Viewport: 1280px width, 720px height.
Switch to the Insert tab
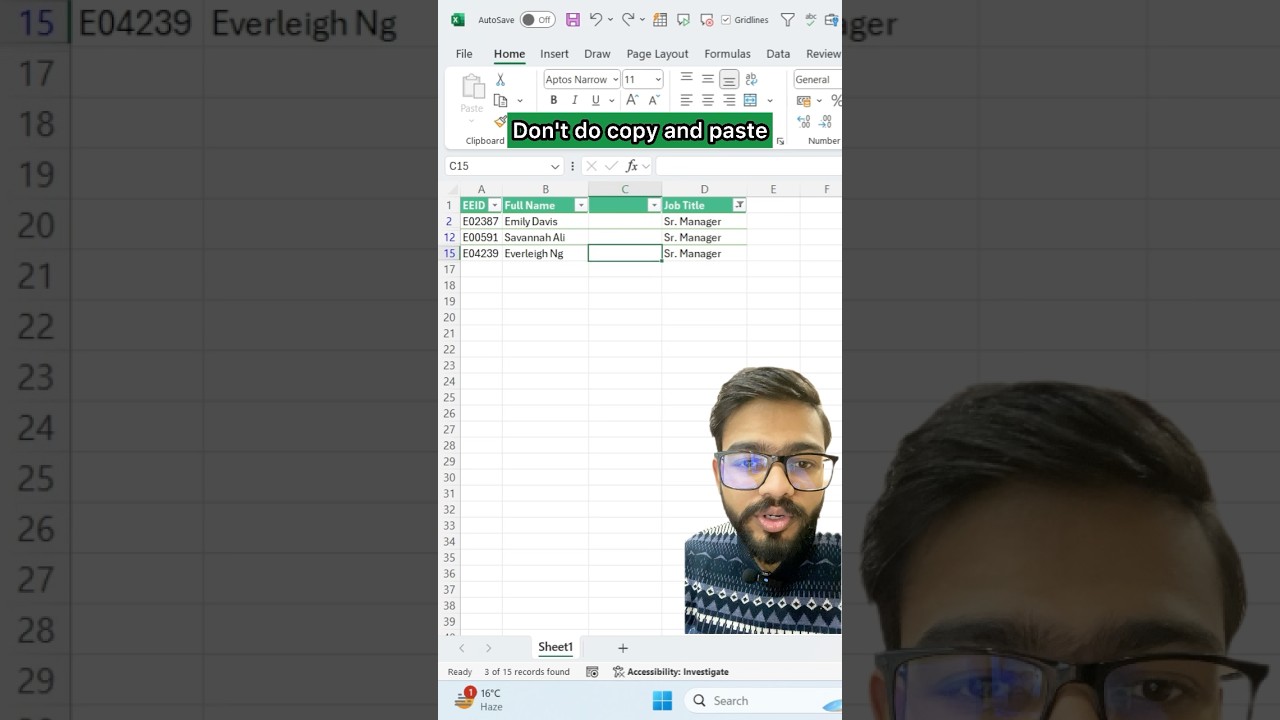(554, 54)
